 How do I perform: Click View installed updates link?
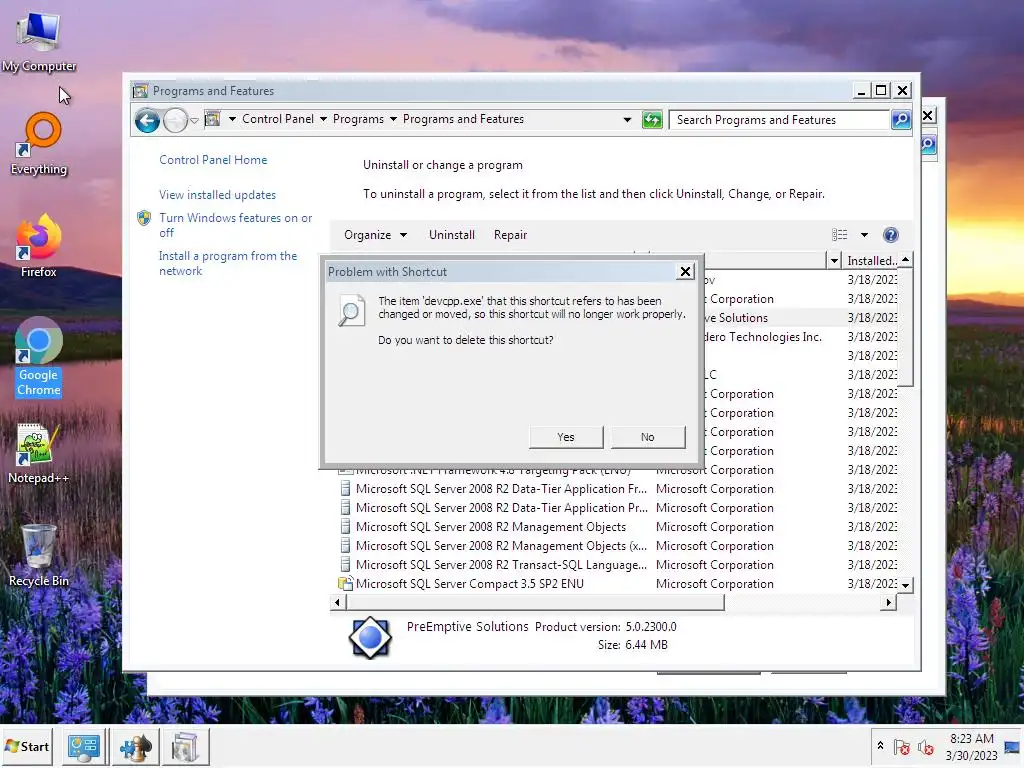[x=217, y=195]
